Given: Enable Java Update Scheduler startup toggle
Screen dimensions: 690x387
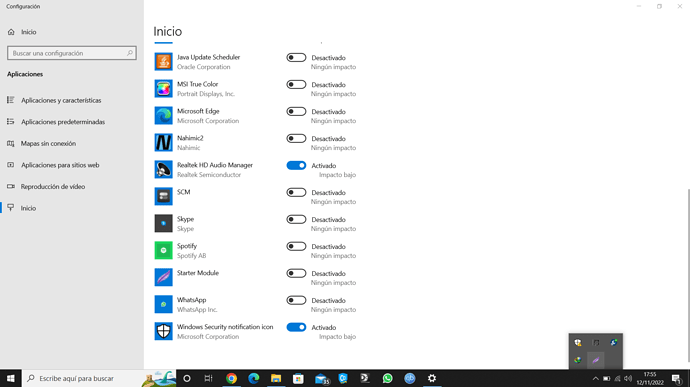Looking at the screenshot, I should pos(296,58).
